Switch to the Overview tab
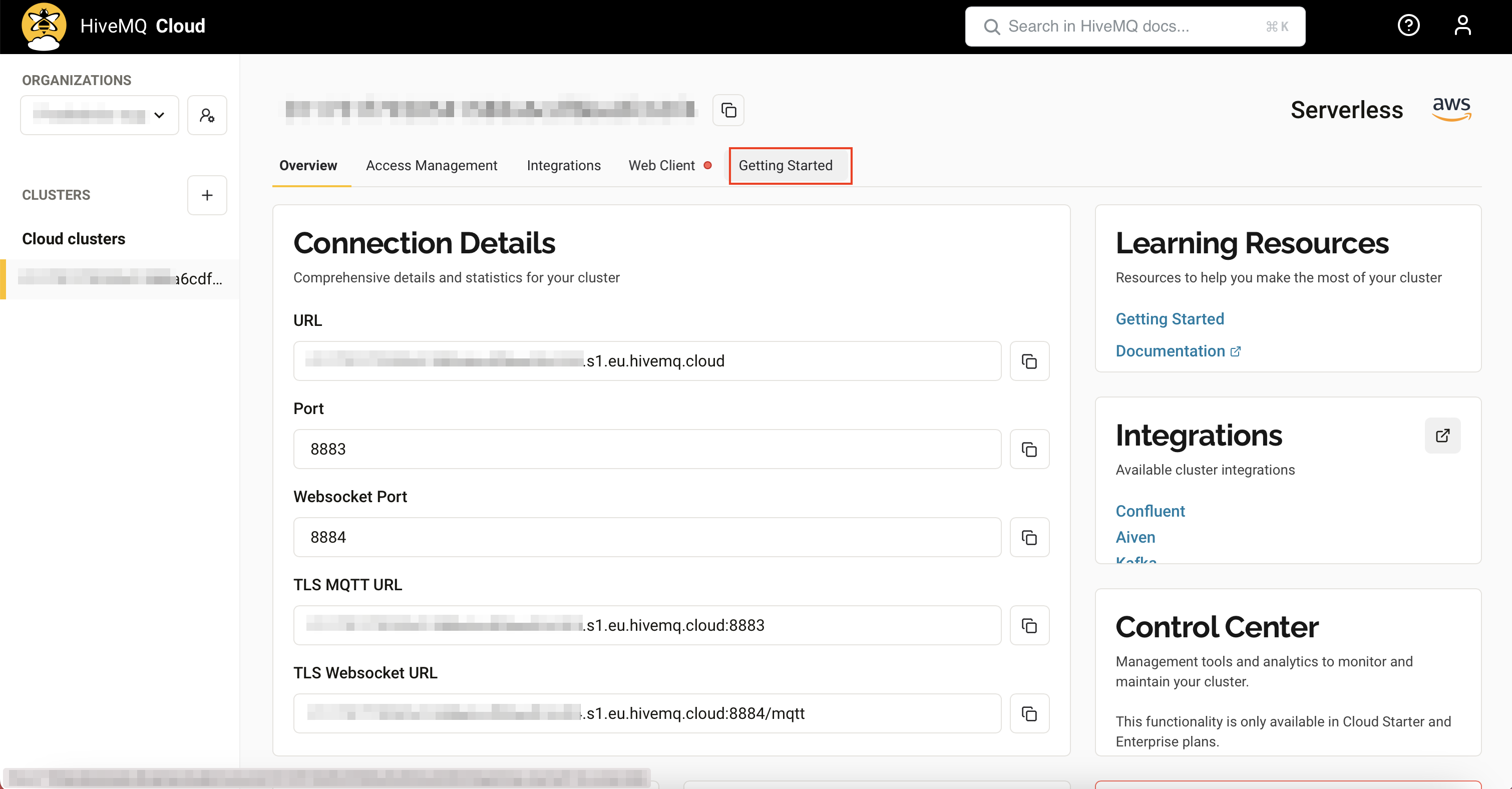 tap(308, 166)
